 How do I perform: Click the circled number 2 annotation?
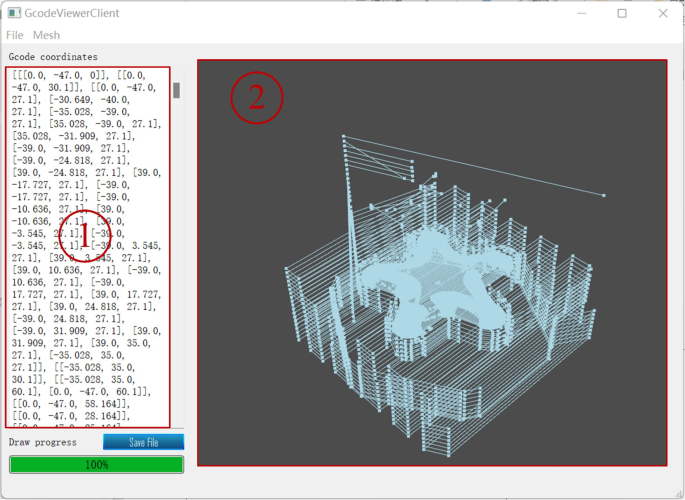click(257, 97)
